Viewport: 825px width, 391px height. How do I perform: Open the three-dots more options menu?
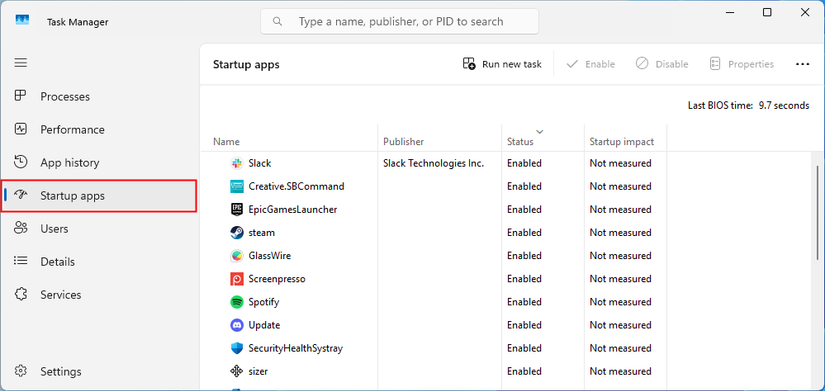(x=802, y=64)
